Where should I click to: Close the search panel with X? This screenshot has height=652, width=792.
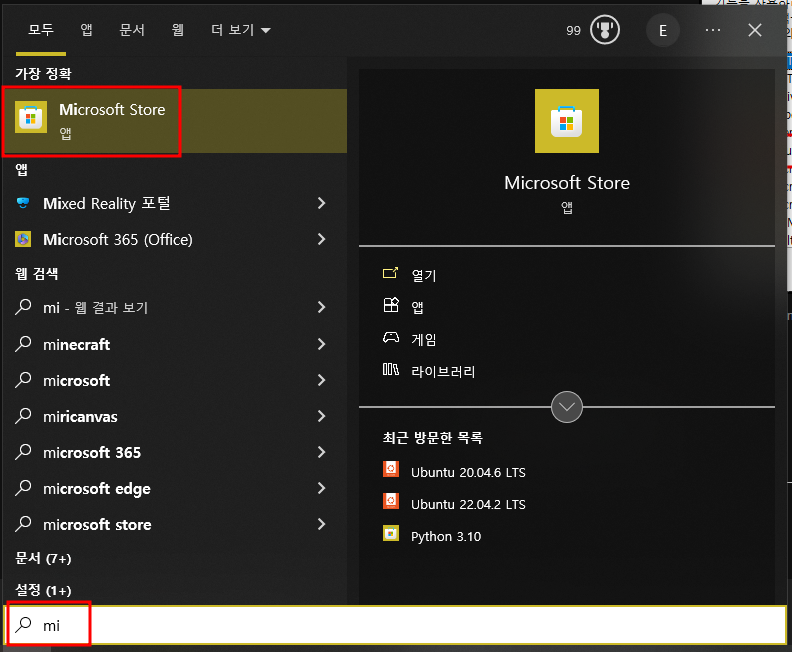pos(755,30)
